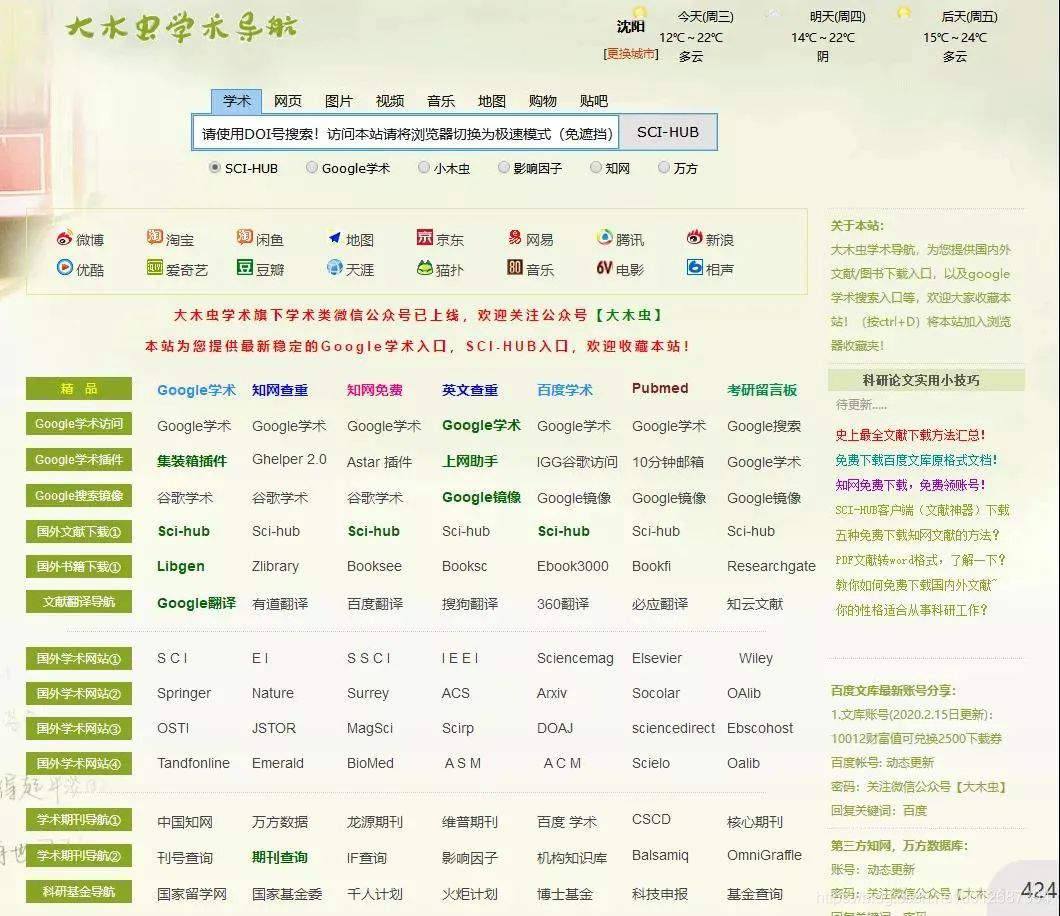
Task: Click the 闲鱼 icon shortcut
Action: (244, 237)
